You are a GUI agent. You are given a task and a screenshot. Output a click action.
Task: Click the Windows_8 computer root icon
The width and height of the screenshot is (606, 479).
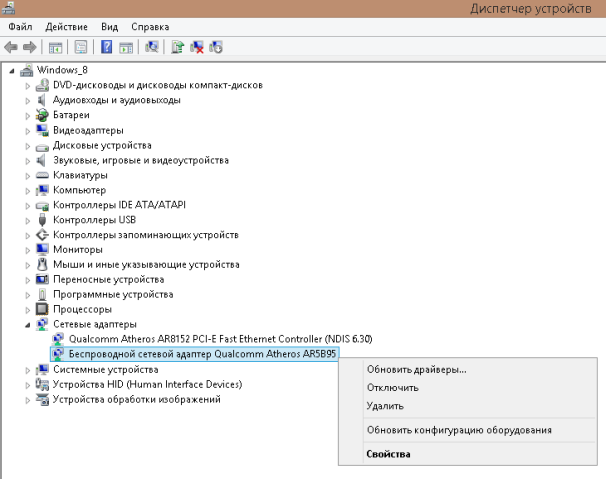click(27, 70)
